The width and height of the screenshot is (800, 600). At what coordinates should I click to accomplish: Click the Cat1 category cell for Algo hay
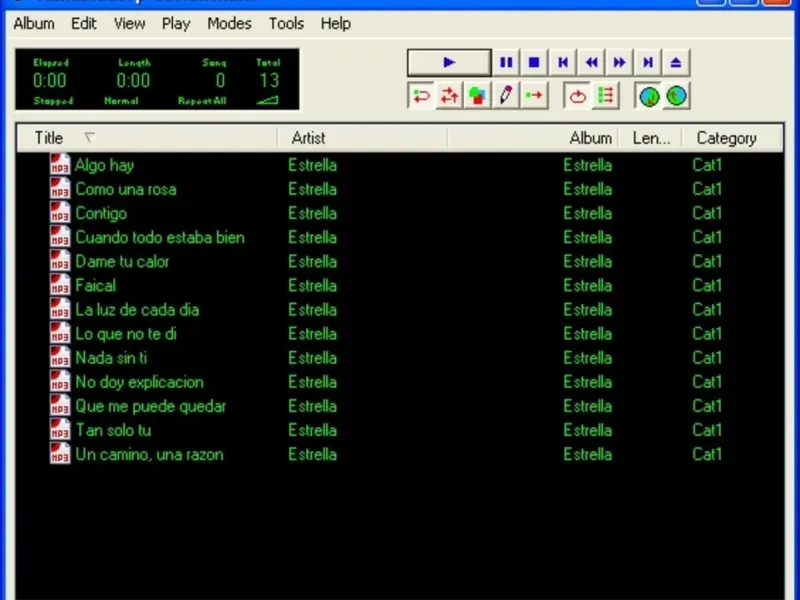707,165
